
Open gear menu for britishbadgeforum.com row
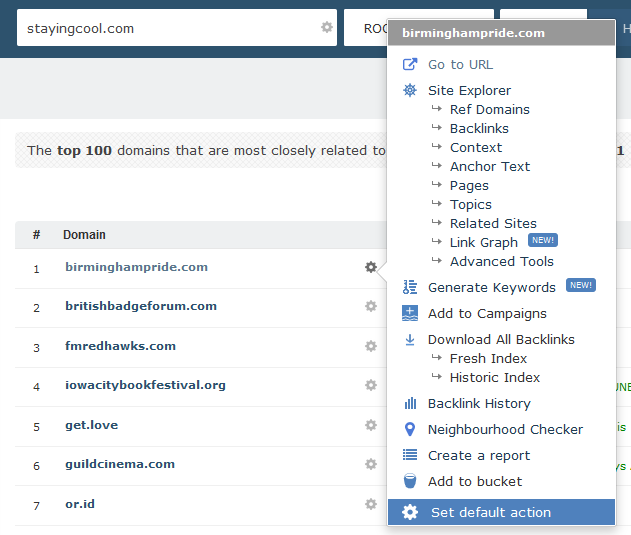pos(371,306)
